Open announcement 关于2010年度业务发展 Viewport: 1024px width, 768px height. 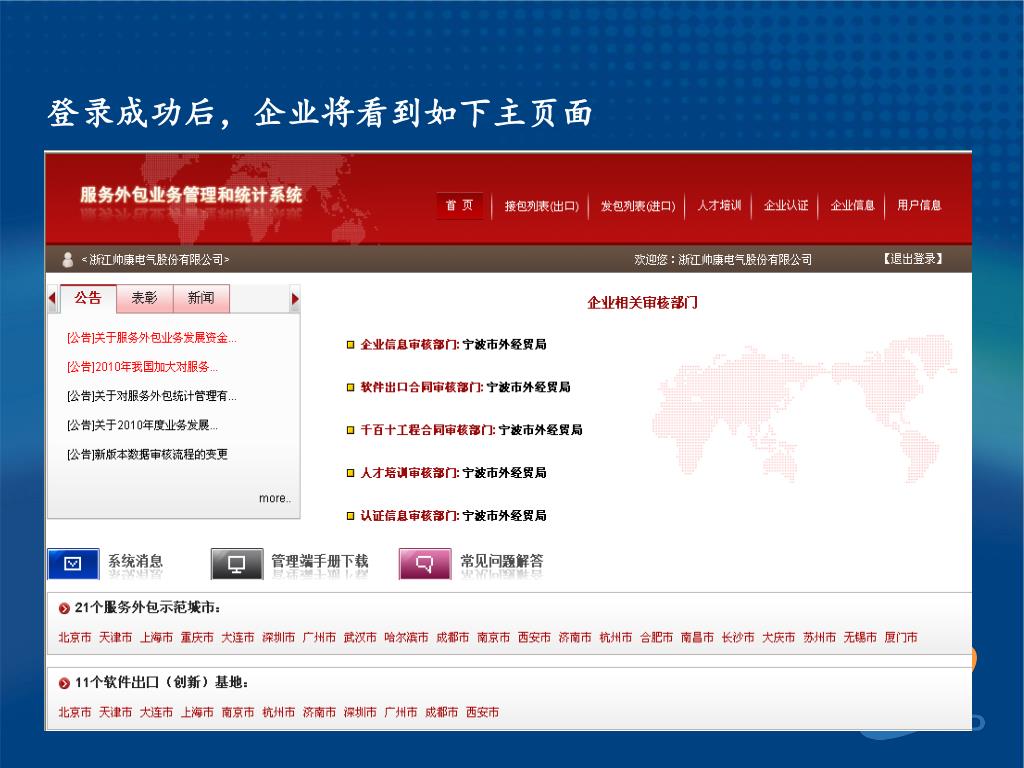[142, 425]
